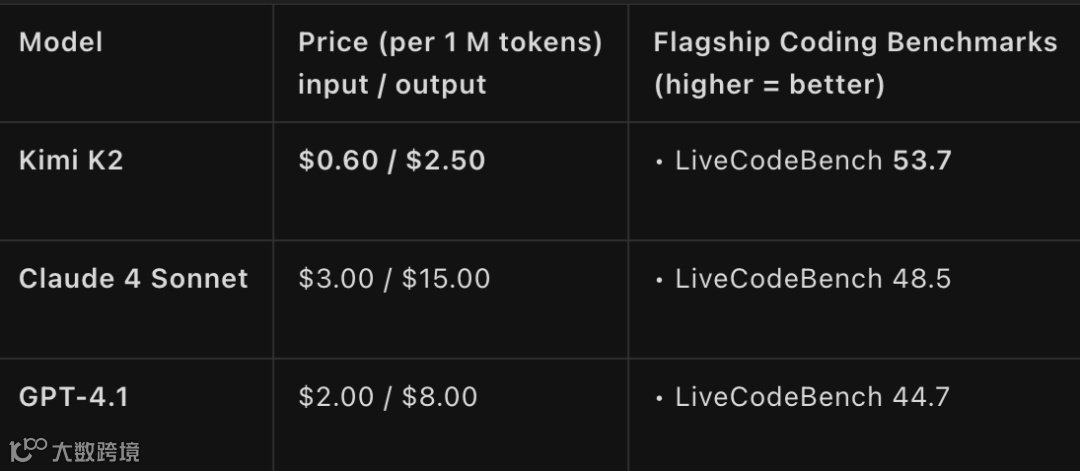The width and height of the screenshot is (1080, 471).
Task: Click the 大数跨境 watermark text
Action: (x=96, y=452)
